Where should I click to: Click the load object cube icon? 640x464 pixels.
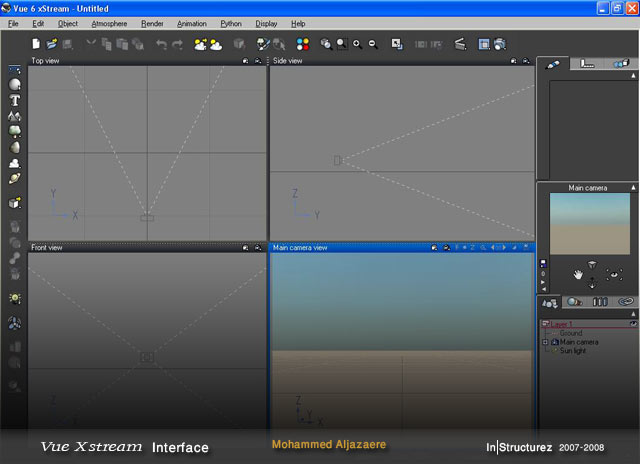(x=15, y=203)
